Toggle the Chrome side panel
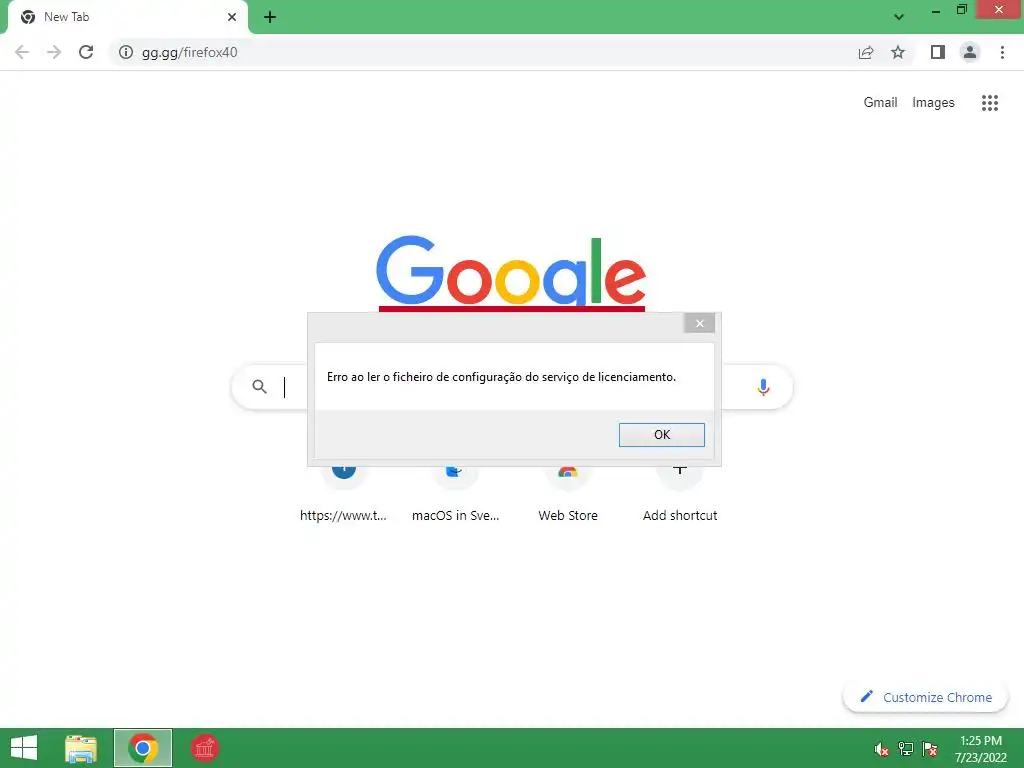The height and width of the screenshot is (768, 1024). [937, 52]
